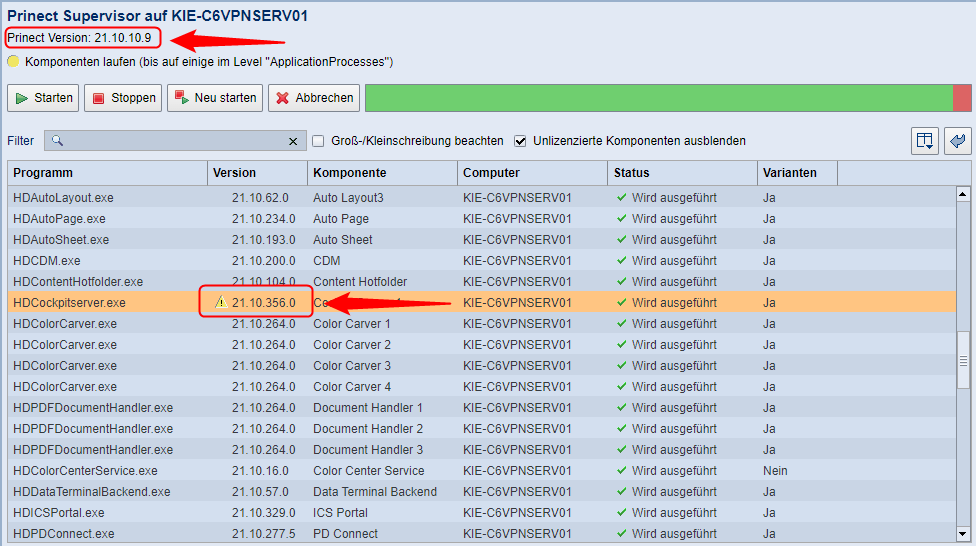Click the Prinect Version: 21.10.10.9 text

click(79, 38)
